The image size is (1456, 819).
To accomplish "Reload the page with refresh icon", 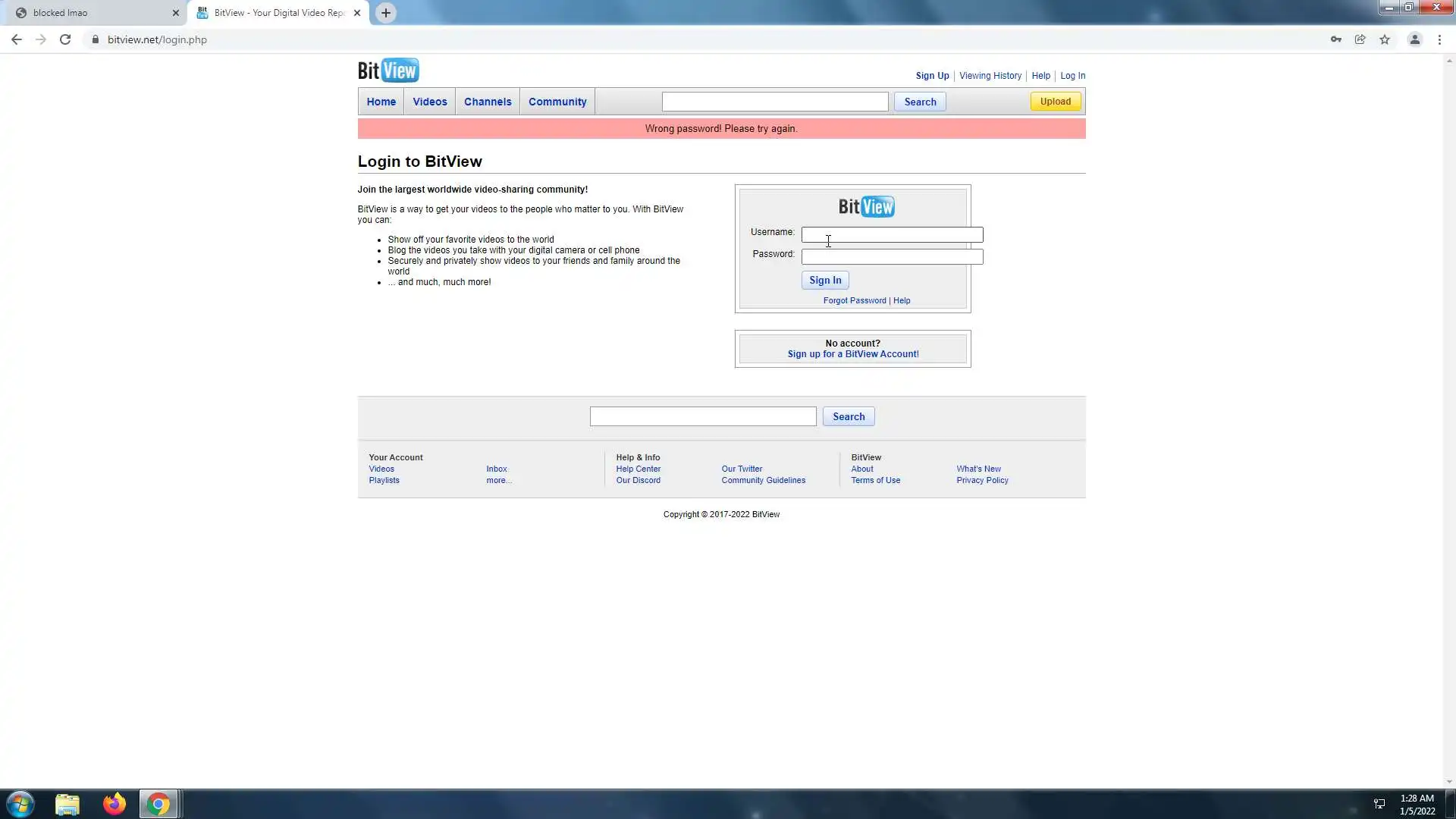I will (x=65, y=39).
